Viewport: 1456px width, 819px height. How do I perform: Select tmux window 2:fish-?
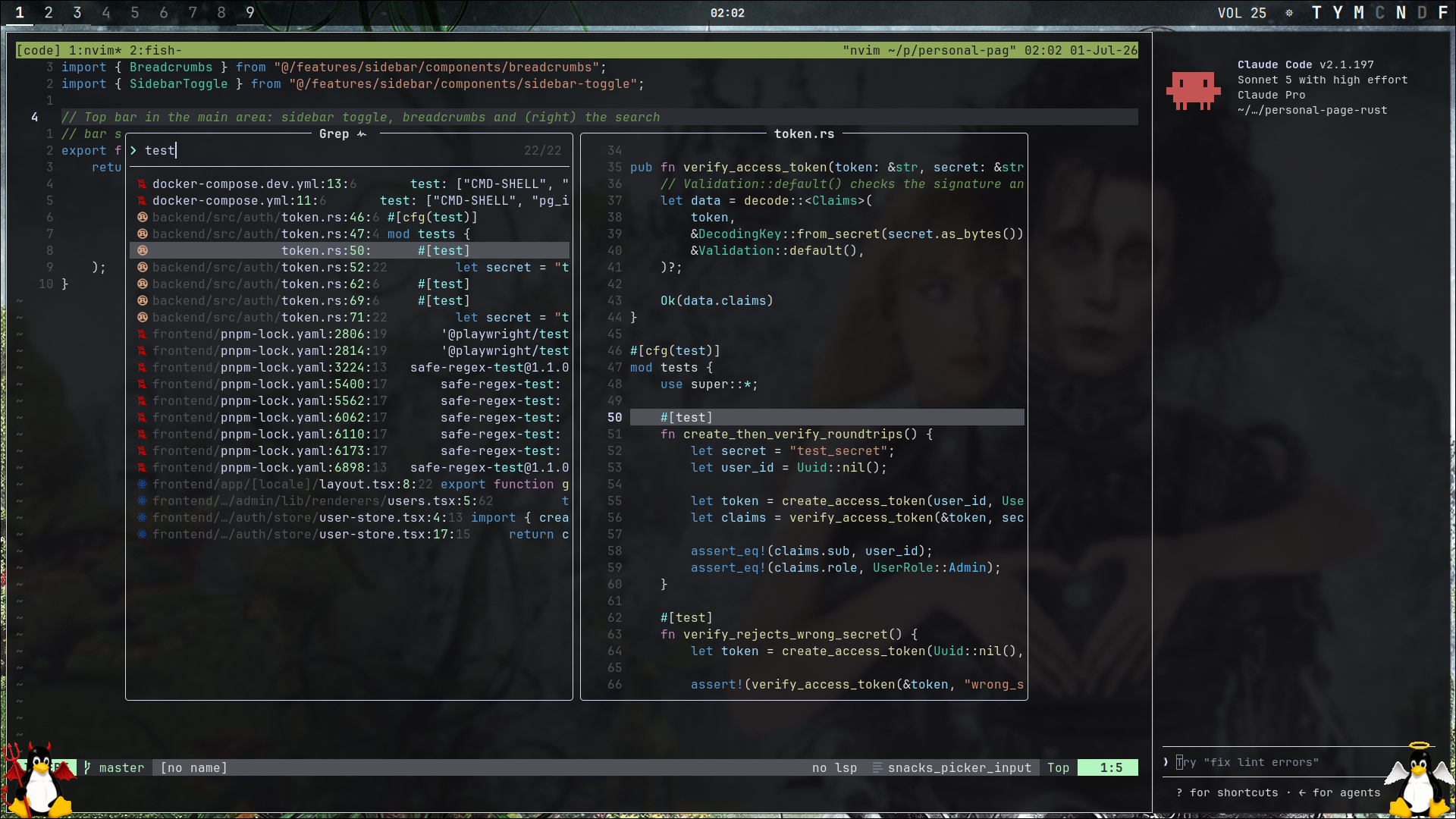point(155,51)
